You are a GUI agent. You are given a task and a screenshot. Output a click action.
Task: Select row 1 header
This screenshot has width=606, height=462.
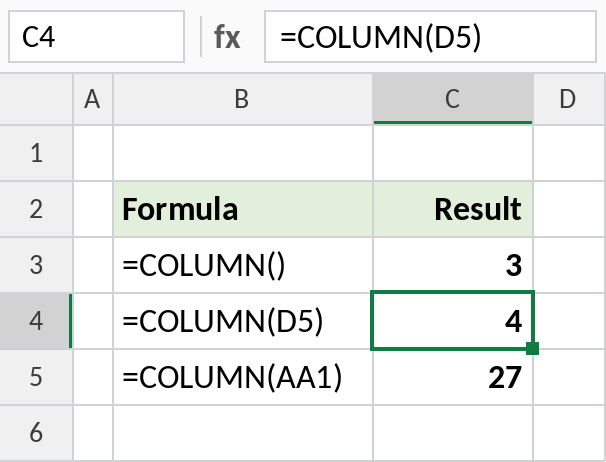pos(36,153)
